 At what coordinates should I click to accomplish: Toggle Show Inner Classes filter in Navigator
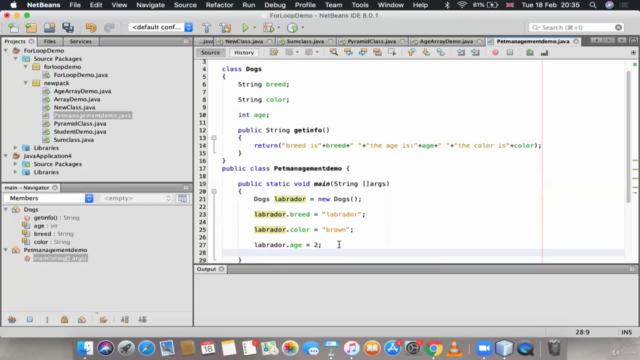tap(82, 320)
